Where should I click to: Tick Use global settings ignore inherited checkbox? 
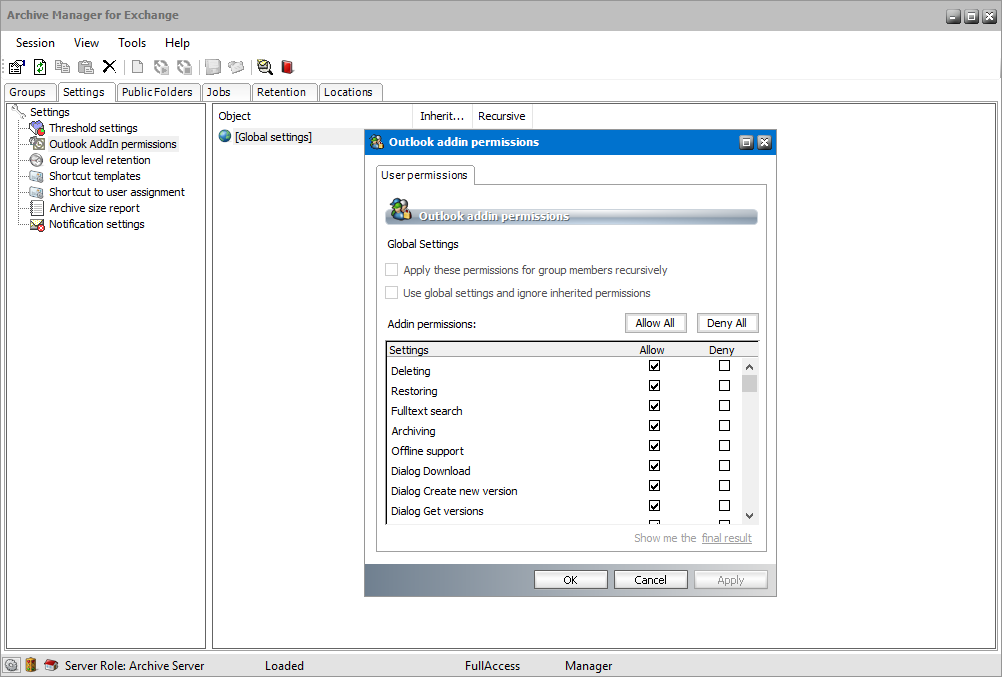[x=392, y=293]
